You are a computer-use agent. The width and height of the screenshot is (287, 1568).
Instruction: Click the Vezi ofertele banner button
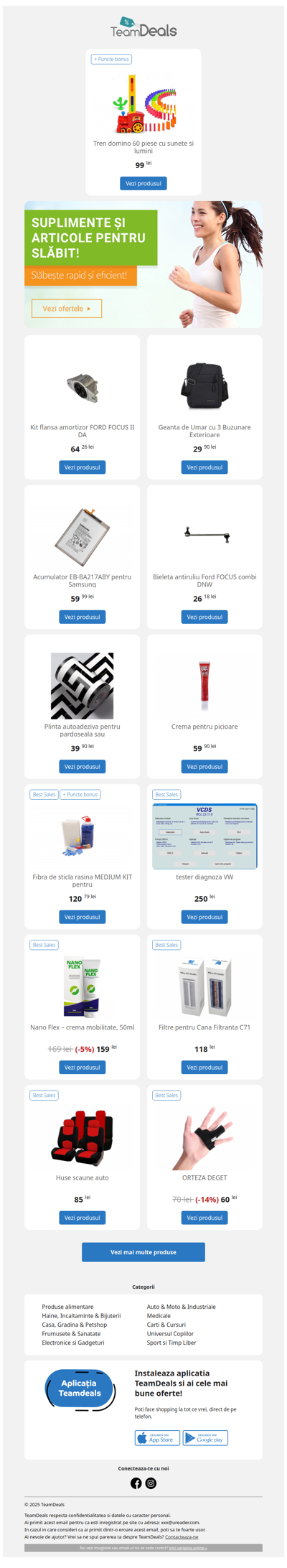(67, 308)
